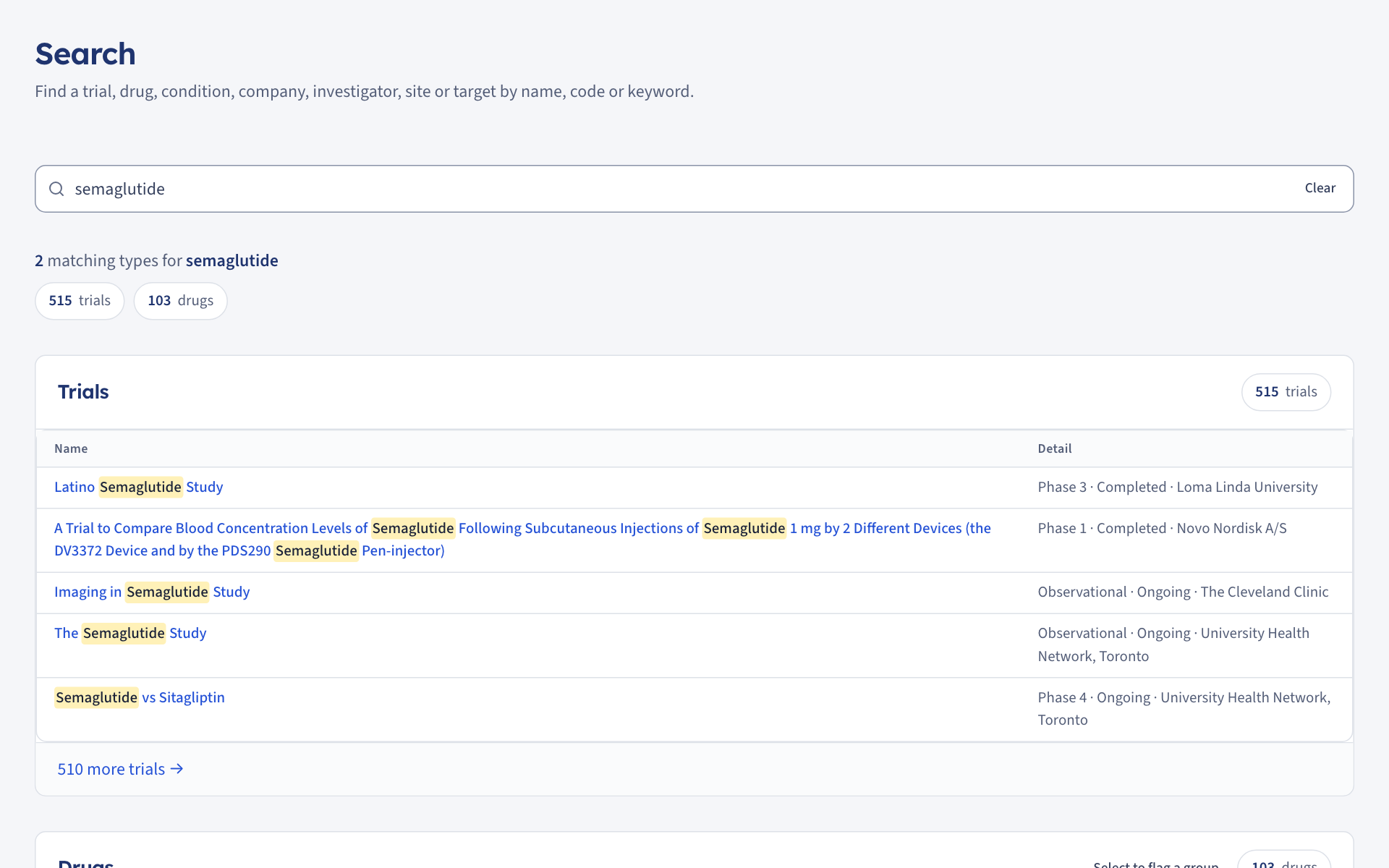Clear the search query
This screenshot has width=1389, height=868.
pos(1320,188)
